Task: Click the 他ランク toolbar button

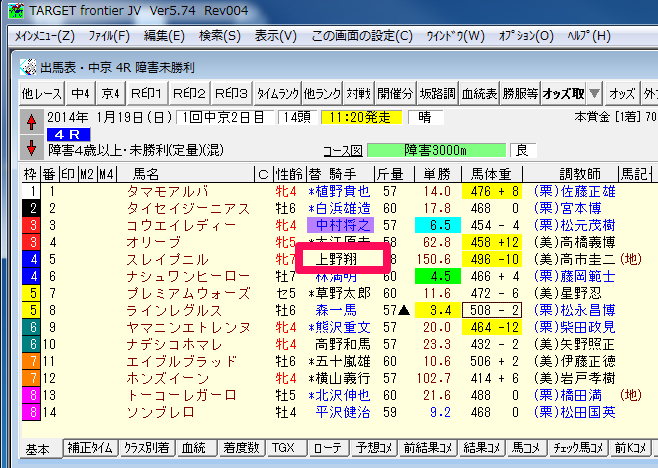Action: tap(322, 93)
